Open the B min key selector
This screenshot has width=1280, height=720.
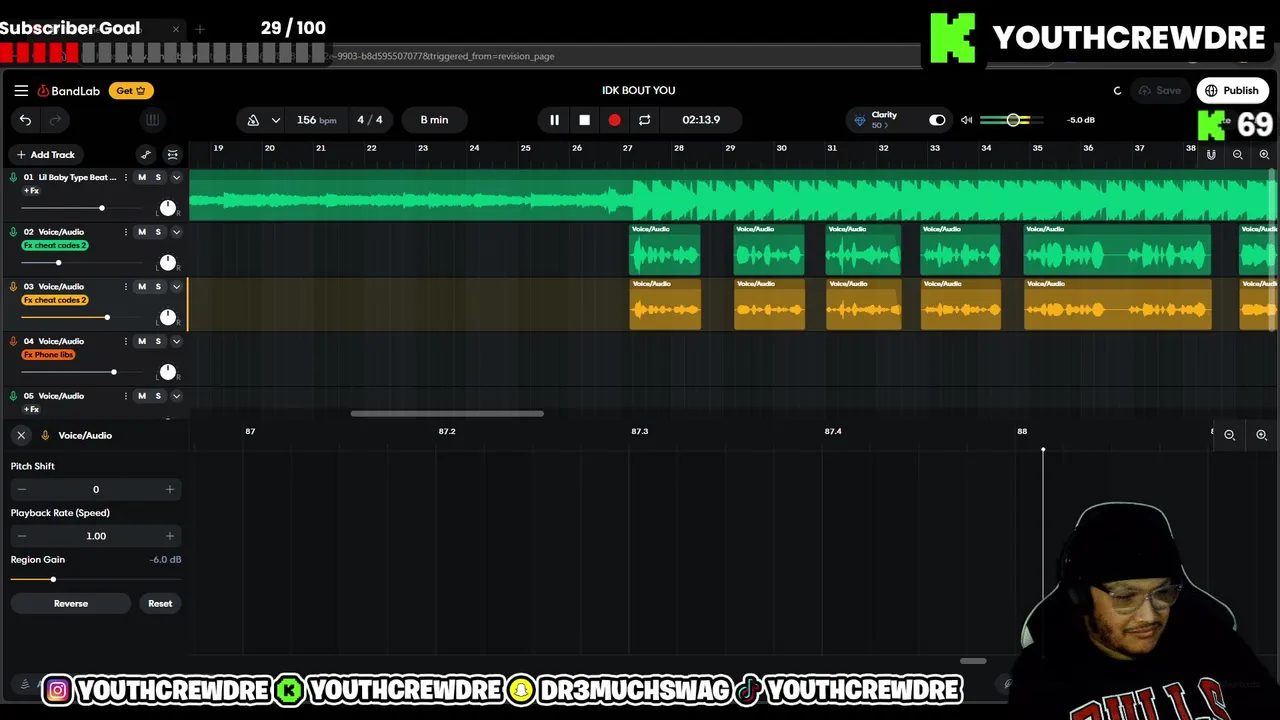coord(434,120)
